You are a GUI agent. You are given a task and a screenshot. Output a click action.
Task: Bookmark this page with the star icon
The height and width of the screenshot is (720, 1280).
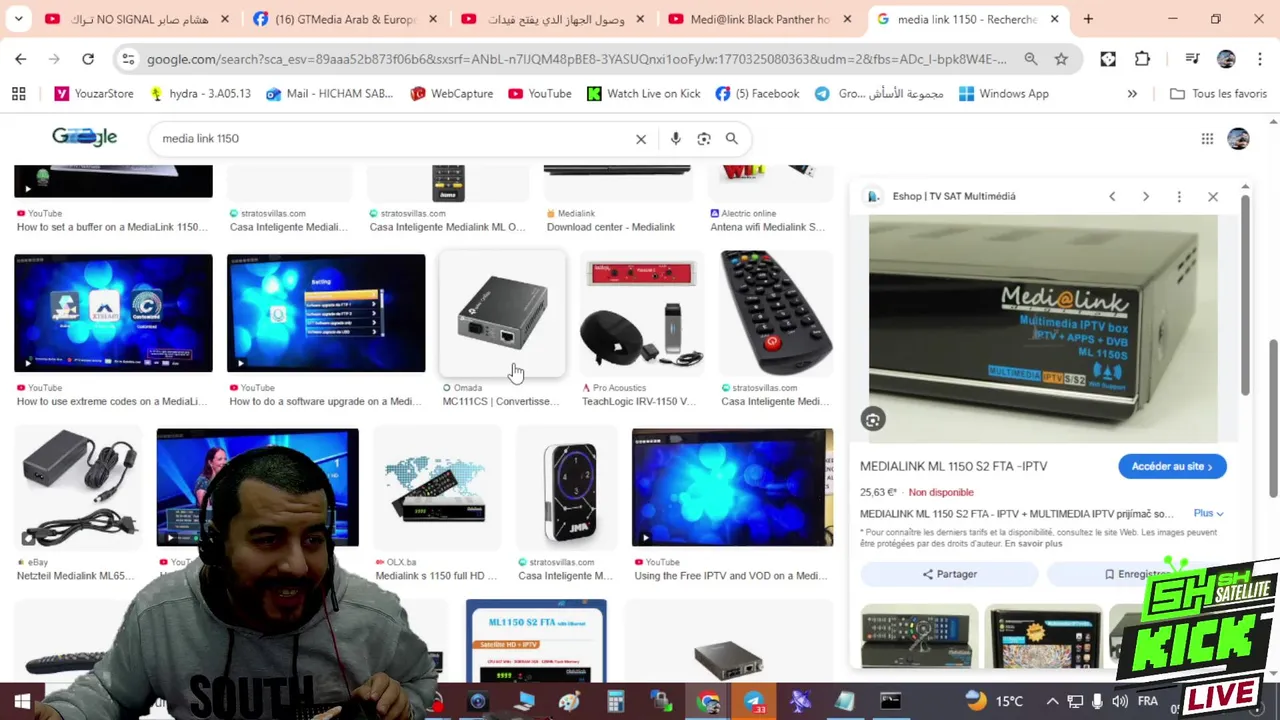1061,59
